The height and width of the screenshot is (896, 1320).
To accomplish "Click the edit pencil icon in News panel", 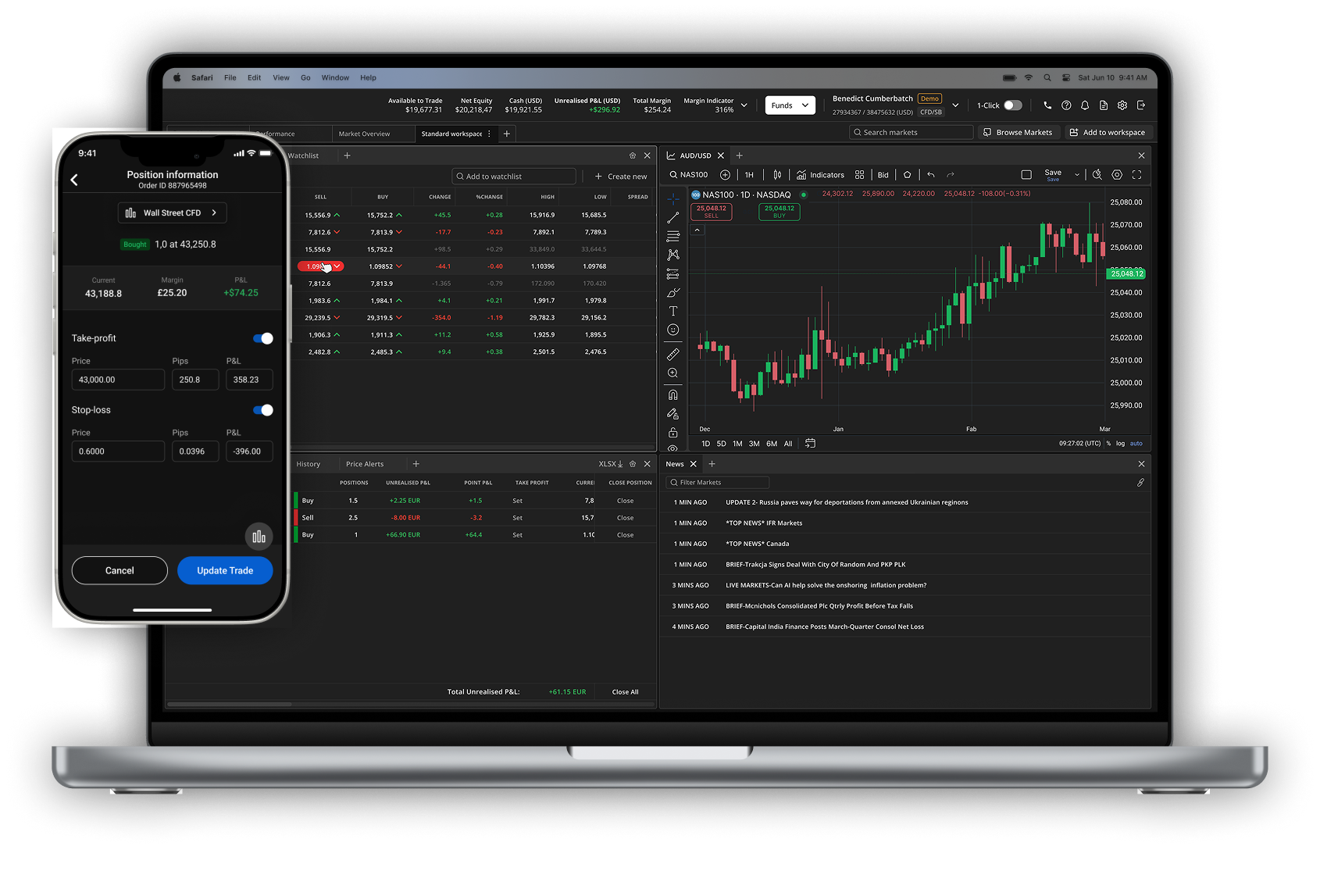I will point(1140,483).
